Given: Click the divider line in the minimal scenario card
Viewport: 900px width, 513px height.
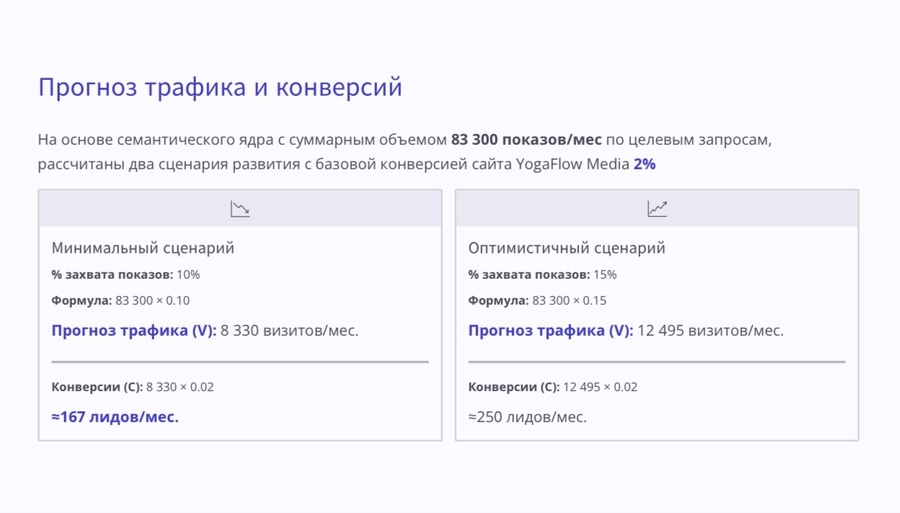Looking at the screenshot, I should tap(240, 362).
